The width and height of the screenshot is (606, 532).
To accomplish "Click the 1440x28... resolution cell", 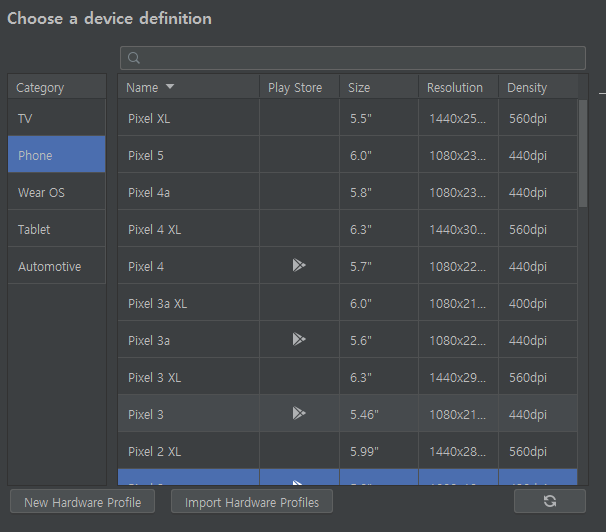I will (458, 452).
